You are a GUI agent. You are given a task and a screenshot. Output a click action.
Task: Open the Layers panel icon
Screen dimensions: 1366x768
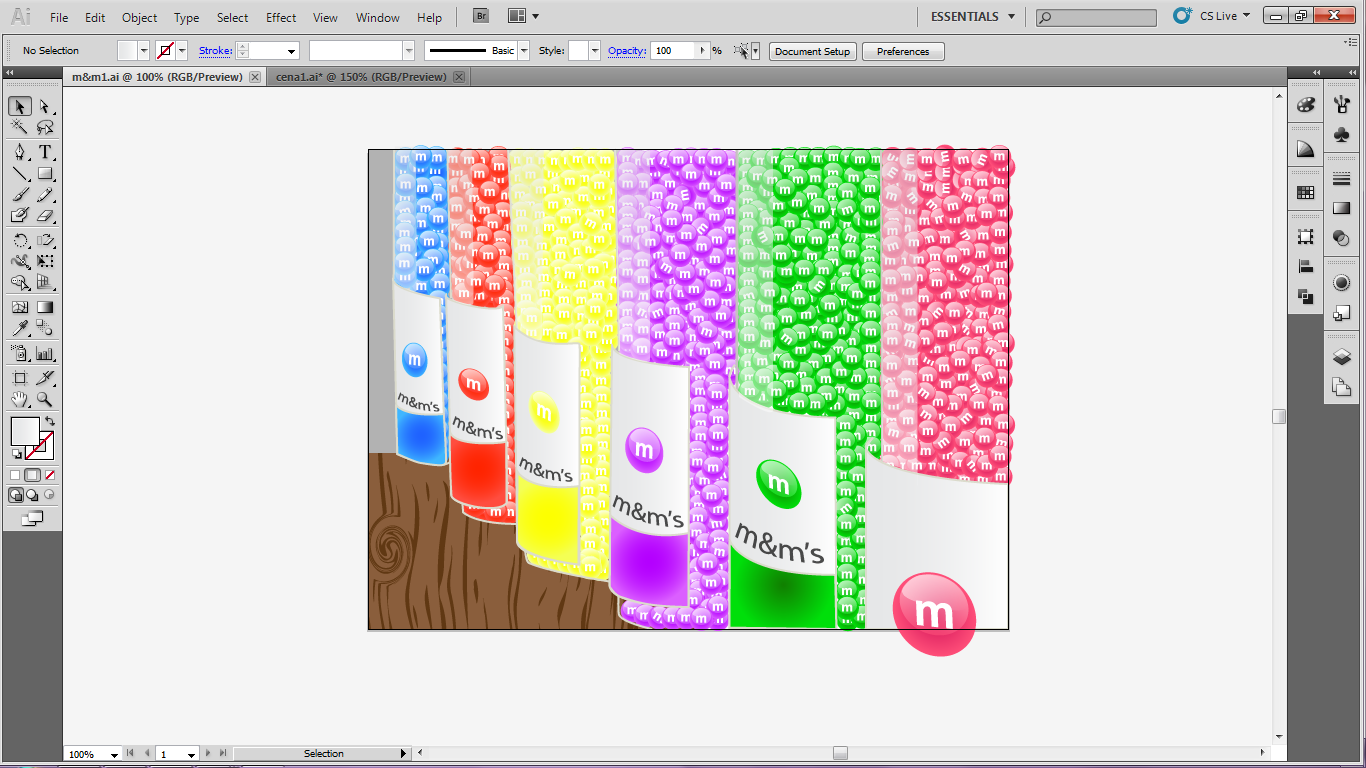tap(1342, 357)
